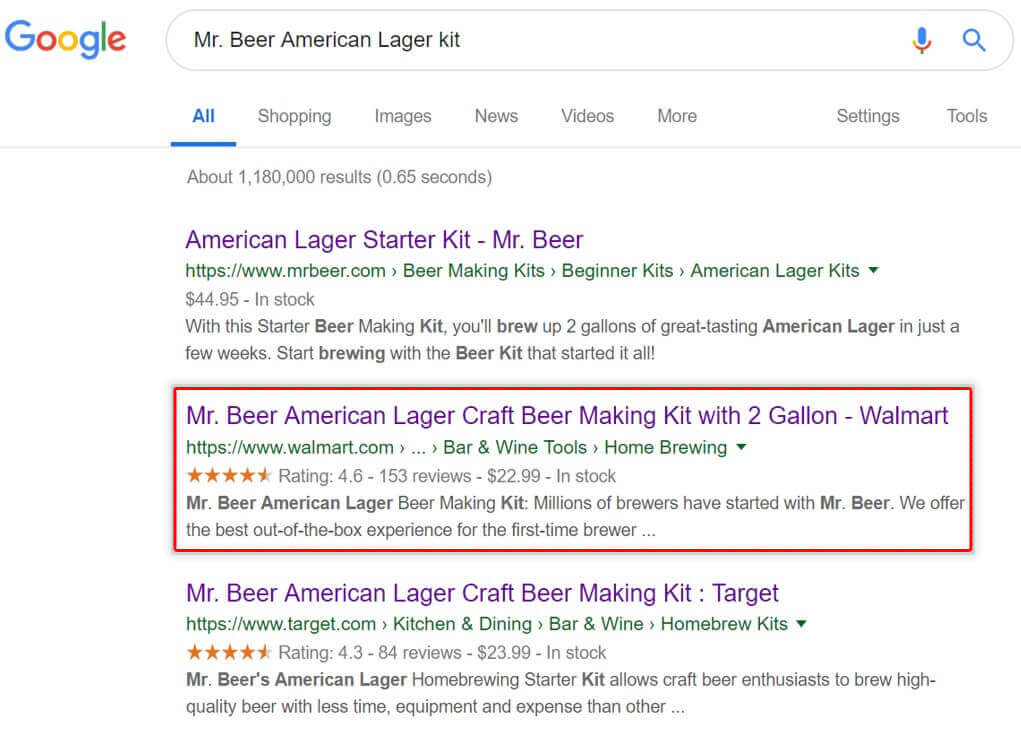Switch to the Videos tab
1021x729 pixels.
[587, 116]
